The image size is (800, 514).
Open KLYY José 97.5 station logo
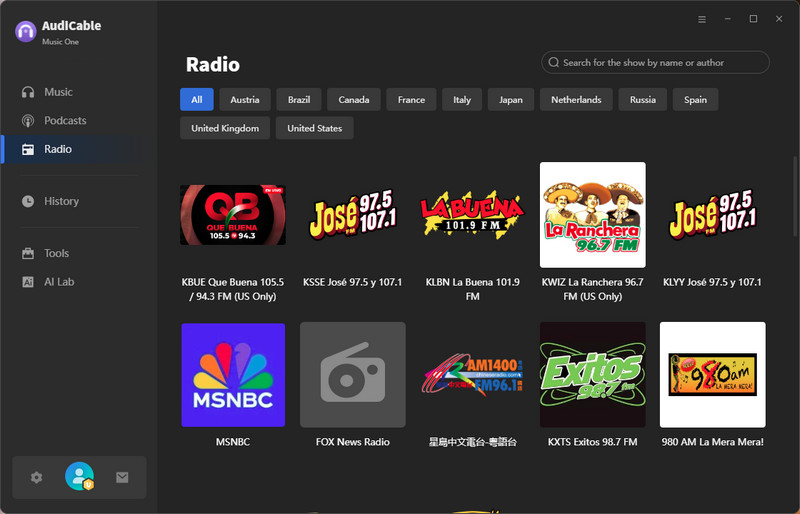point(713,215)
